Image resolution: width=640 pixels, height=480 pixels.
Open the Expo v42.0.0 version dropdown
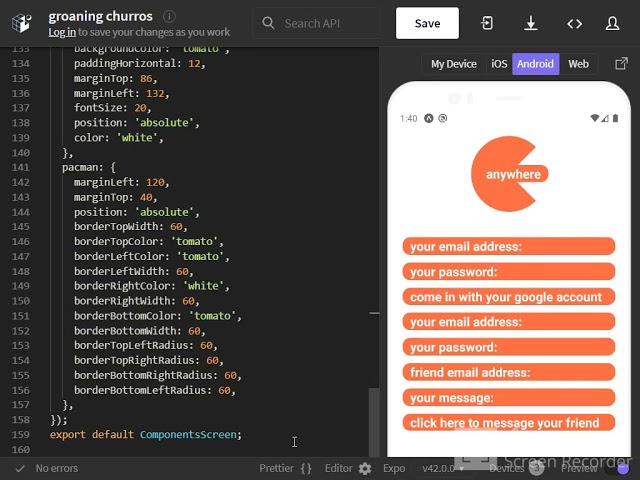click(x=443, y=469)
